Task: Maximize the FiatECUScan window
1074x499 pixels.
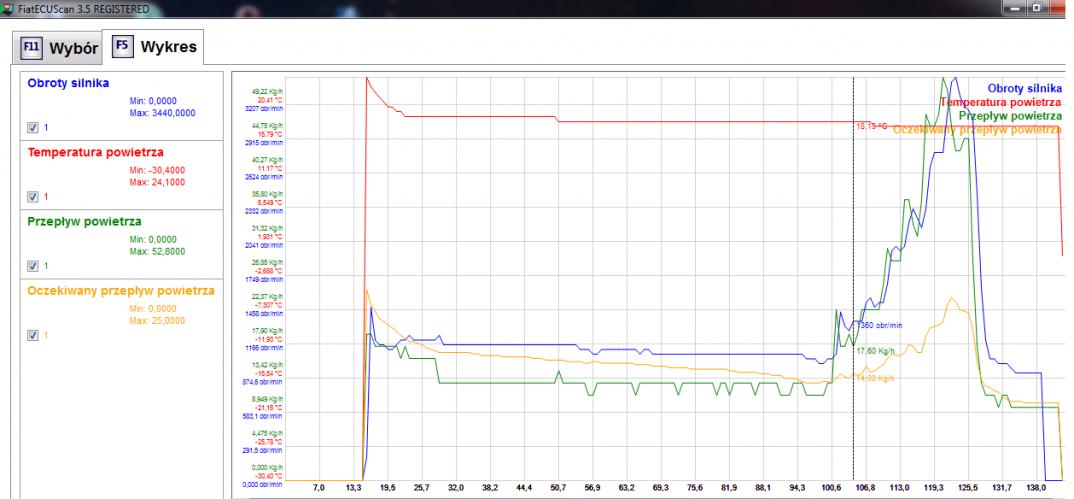Action: (1036, 7)
